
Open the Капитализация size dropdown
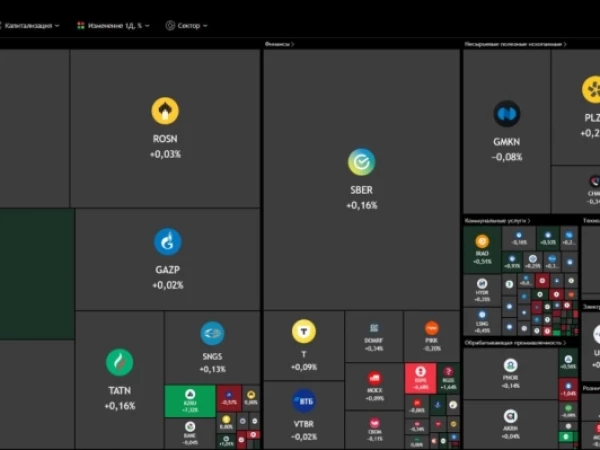coord(30,26)
